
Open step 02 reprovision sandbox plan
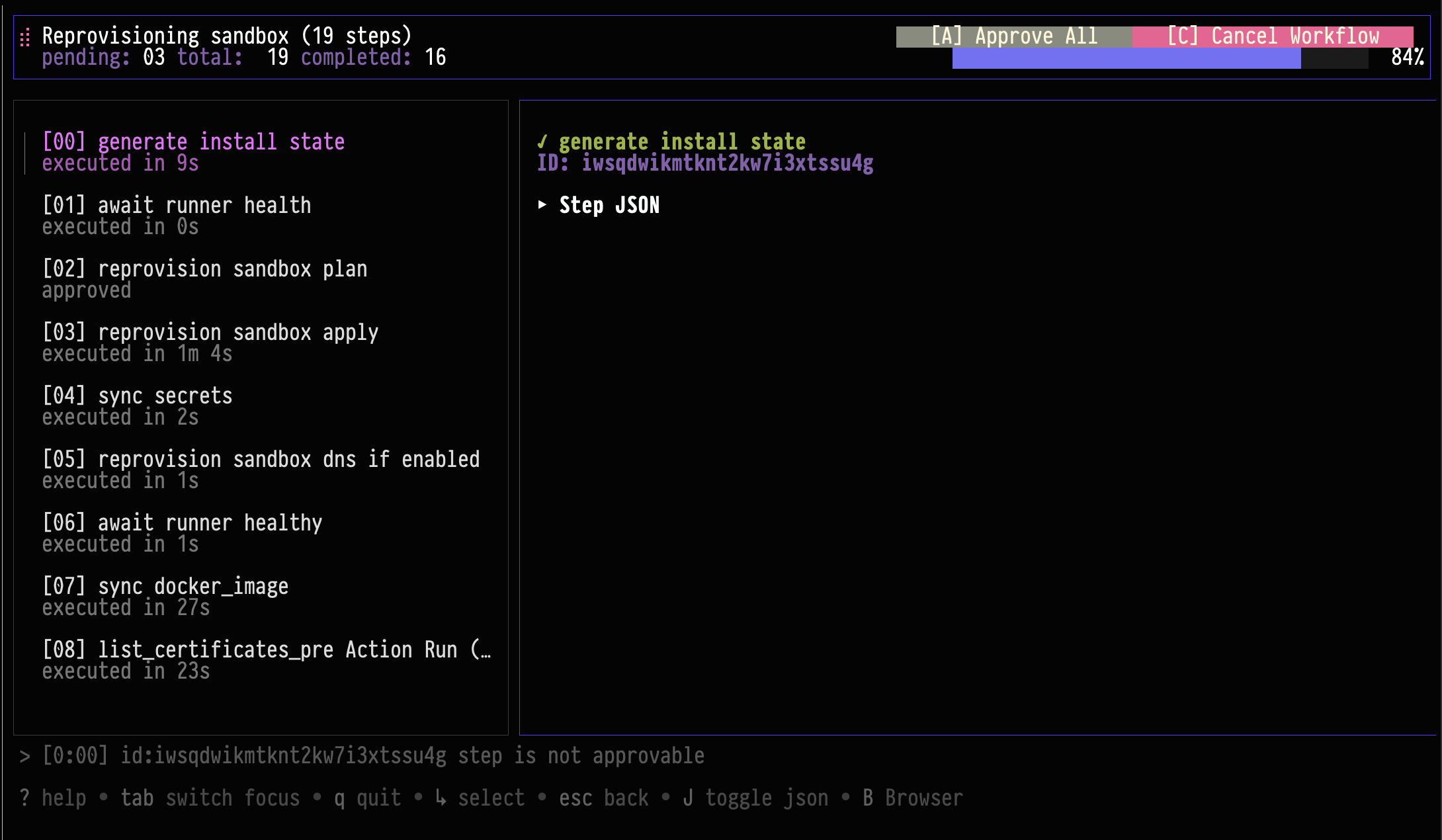tap(204, 269)
